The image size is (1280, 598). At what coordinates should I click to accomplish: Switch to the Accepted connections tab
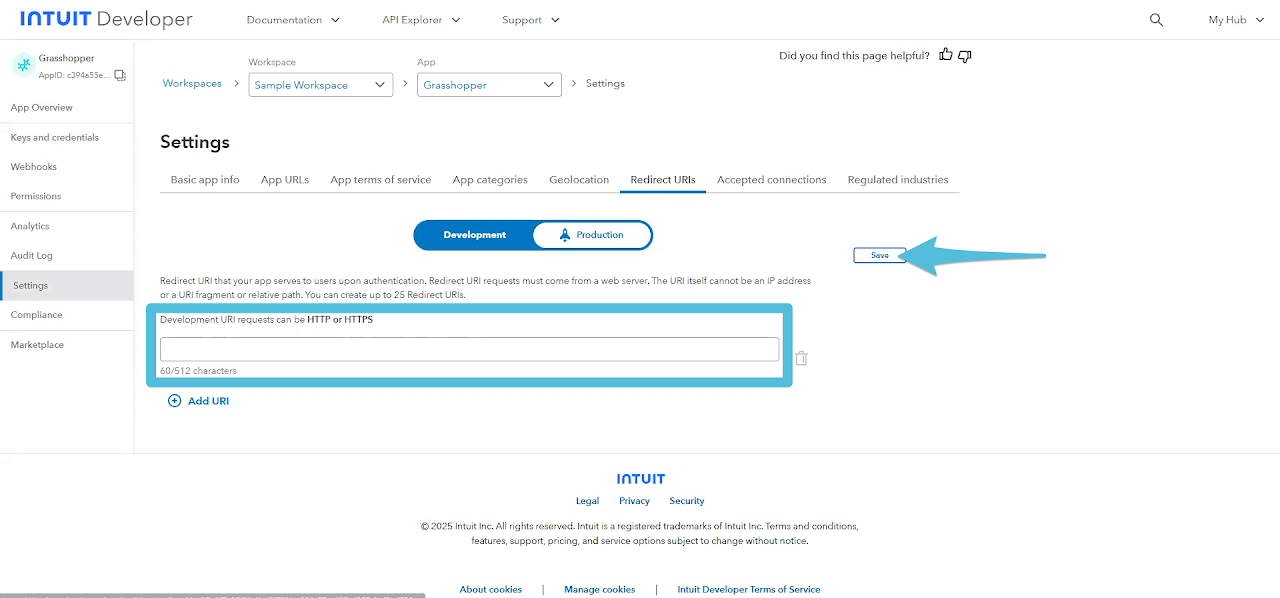point(771,180)
